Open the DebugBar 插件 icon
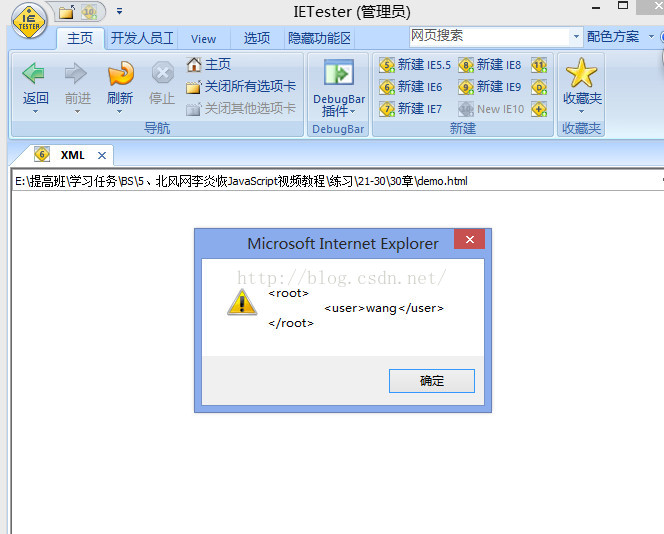Screen dimensions: 664x534 338,72
